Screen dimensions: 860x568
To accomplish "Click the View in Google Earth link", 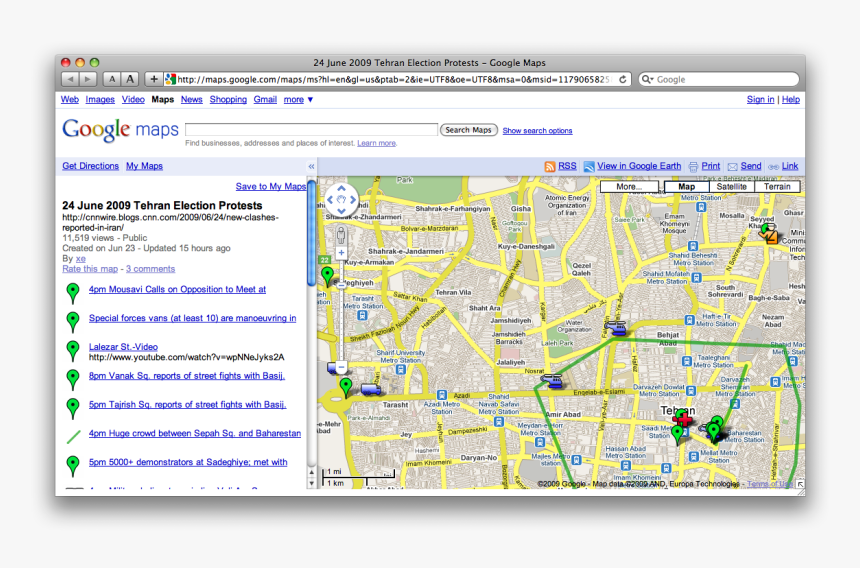I will click(x=638, y=166).
